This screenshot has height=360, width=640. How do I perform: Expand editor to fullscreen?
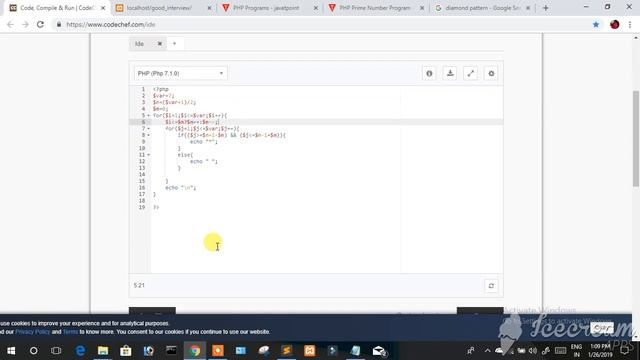471,73
